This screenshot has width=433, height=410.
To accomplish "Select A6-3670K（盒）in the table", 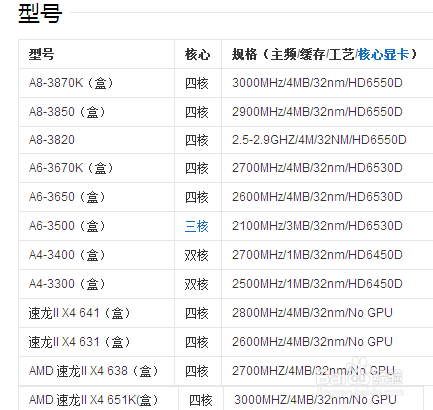I will pos(71,168).
